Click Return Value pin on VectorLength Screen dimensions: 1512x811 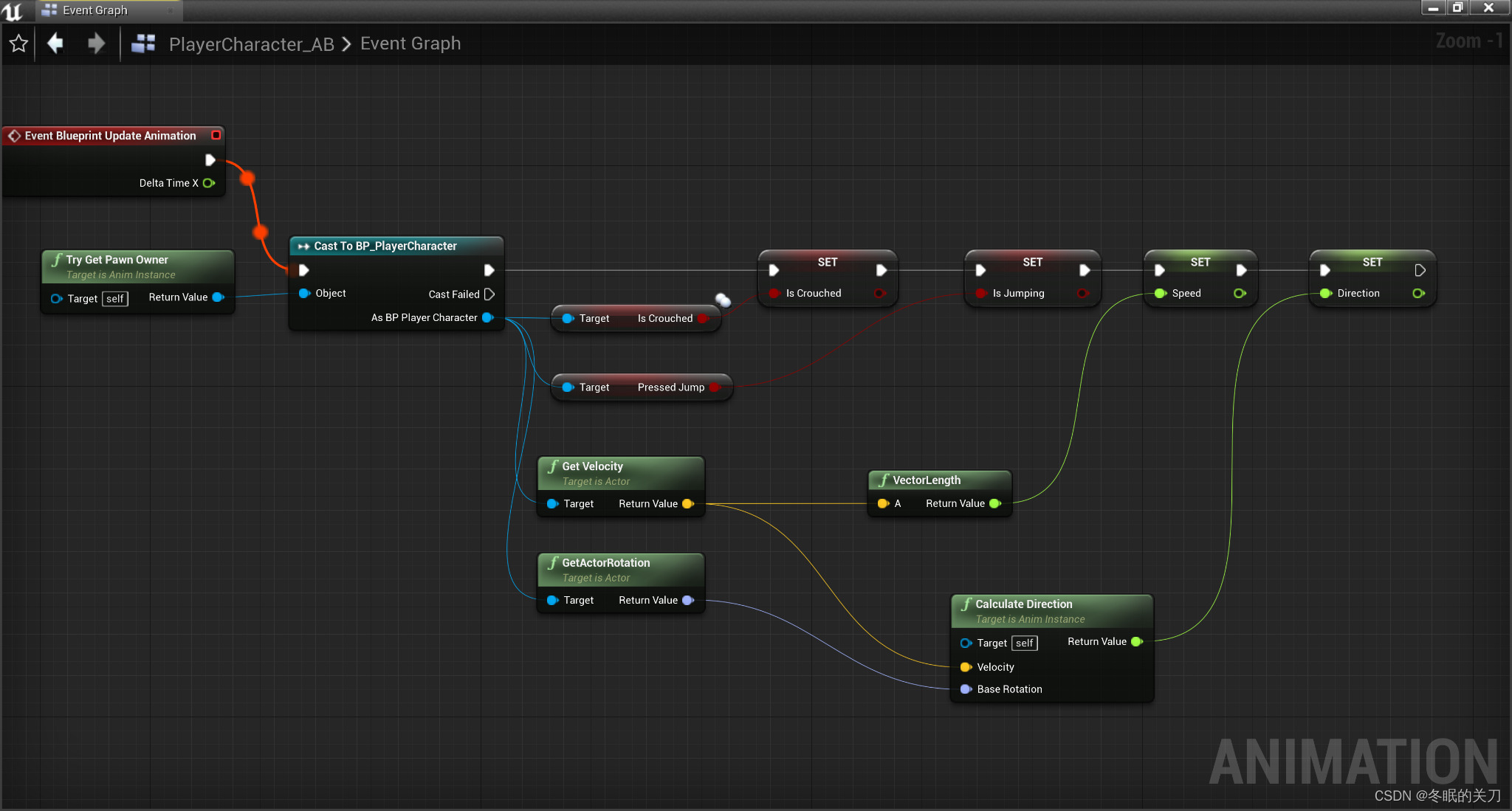pos(995,504)
